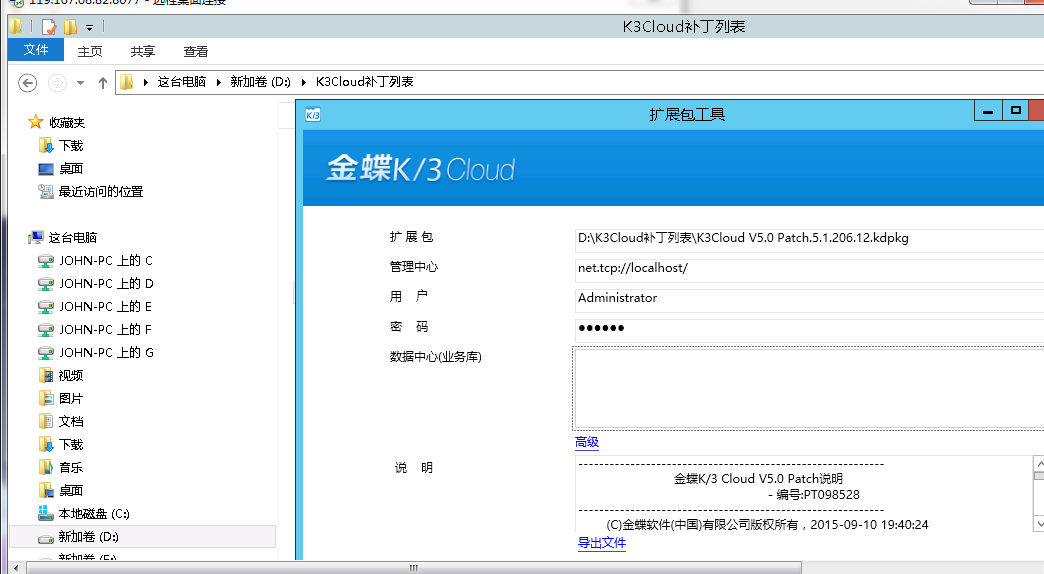Viewport: 1044px width, 574px height.
Task: Minimize the 扩展包工具 window
Action: click(x=988, y=111)
